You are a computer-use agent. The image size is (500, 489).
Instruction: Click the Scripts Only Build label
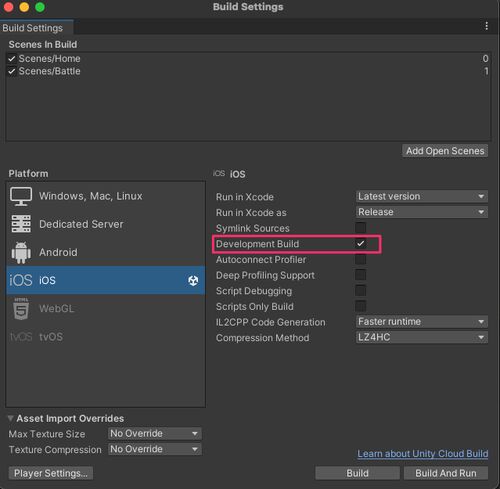[x=255, y=307]
